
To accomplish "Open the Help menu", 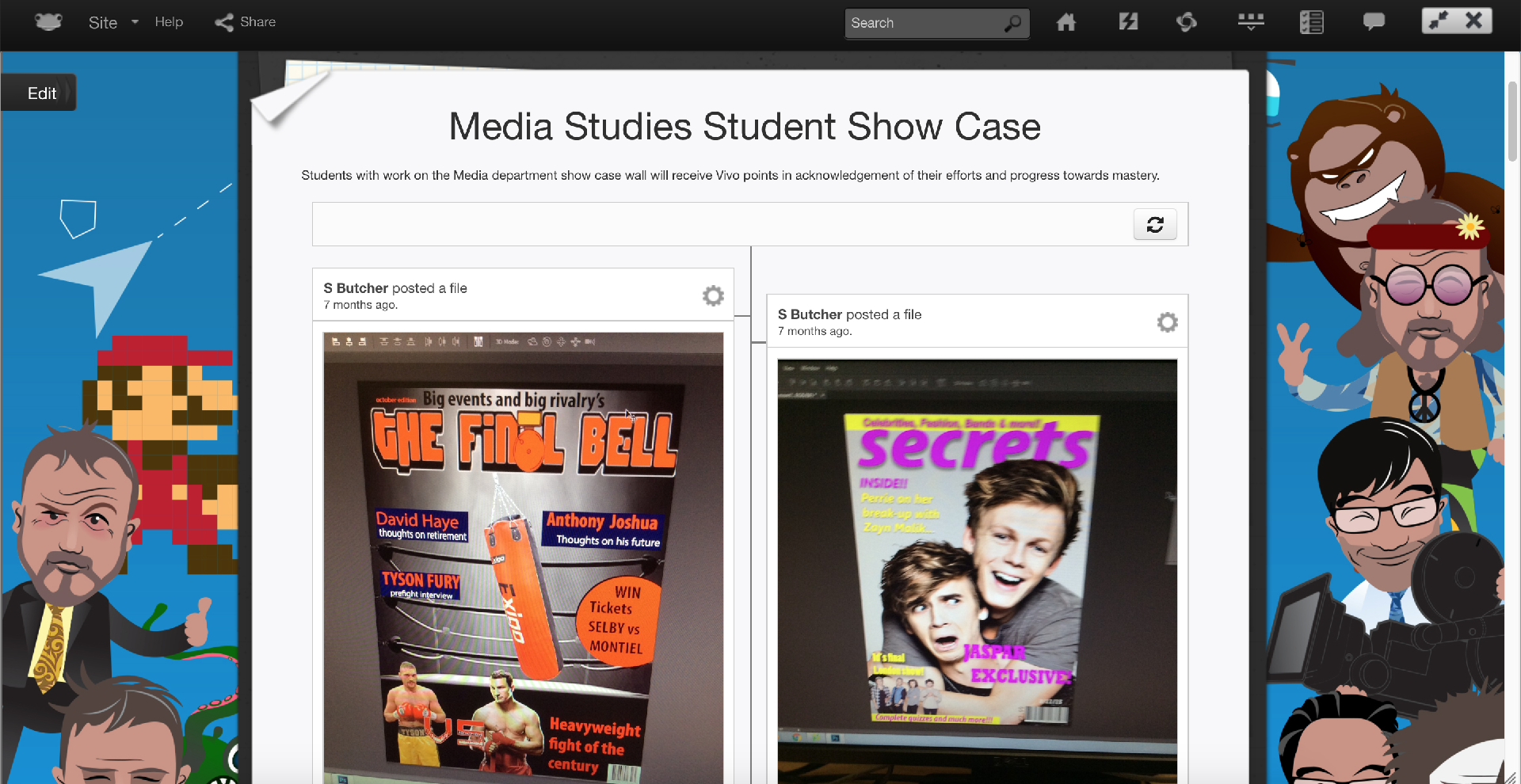I will 169,22.
